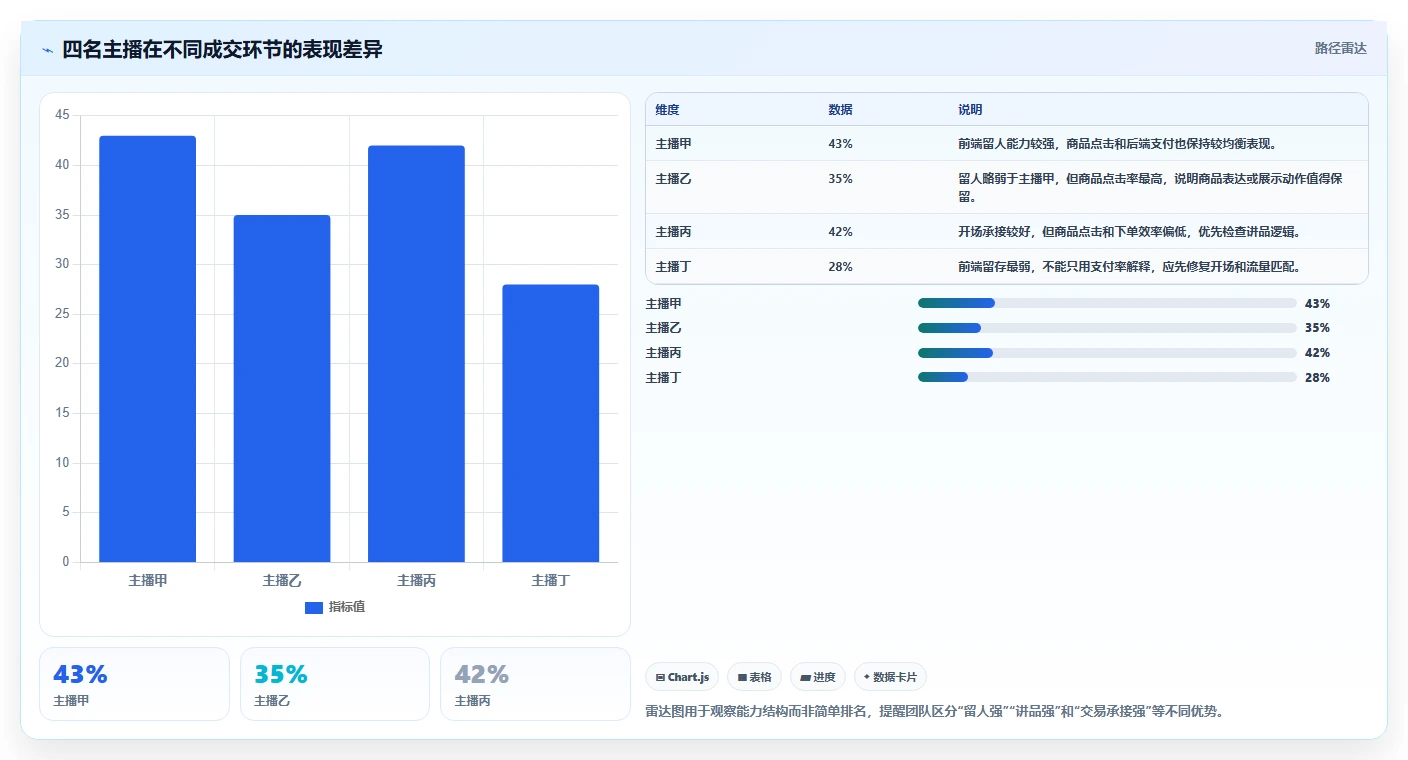Click the 主播丁 progress bar

click(x=1107, y=377)
